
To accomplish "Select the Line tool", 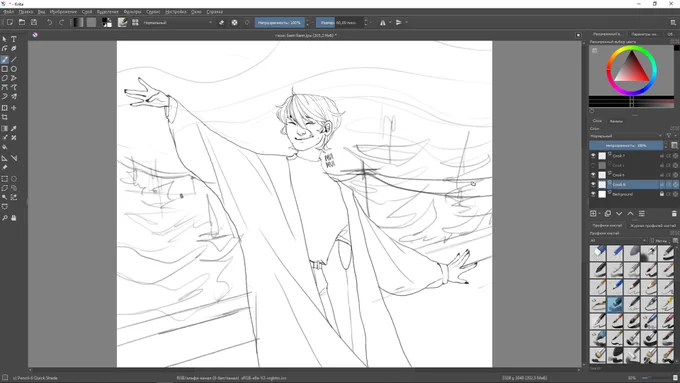I will pyautogui.click(x=14, y=60).
